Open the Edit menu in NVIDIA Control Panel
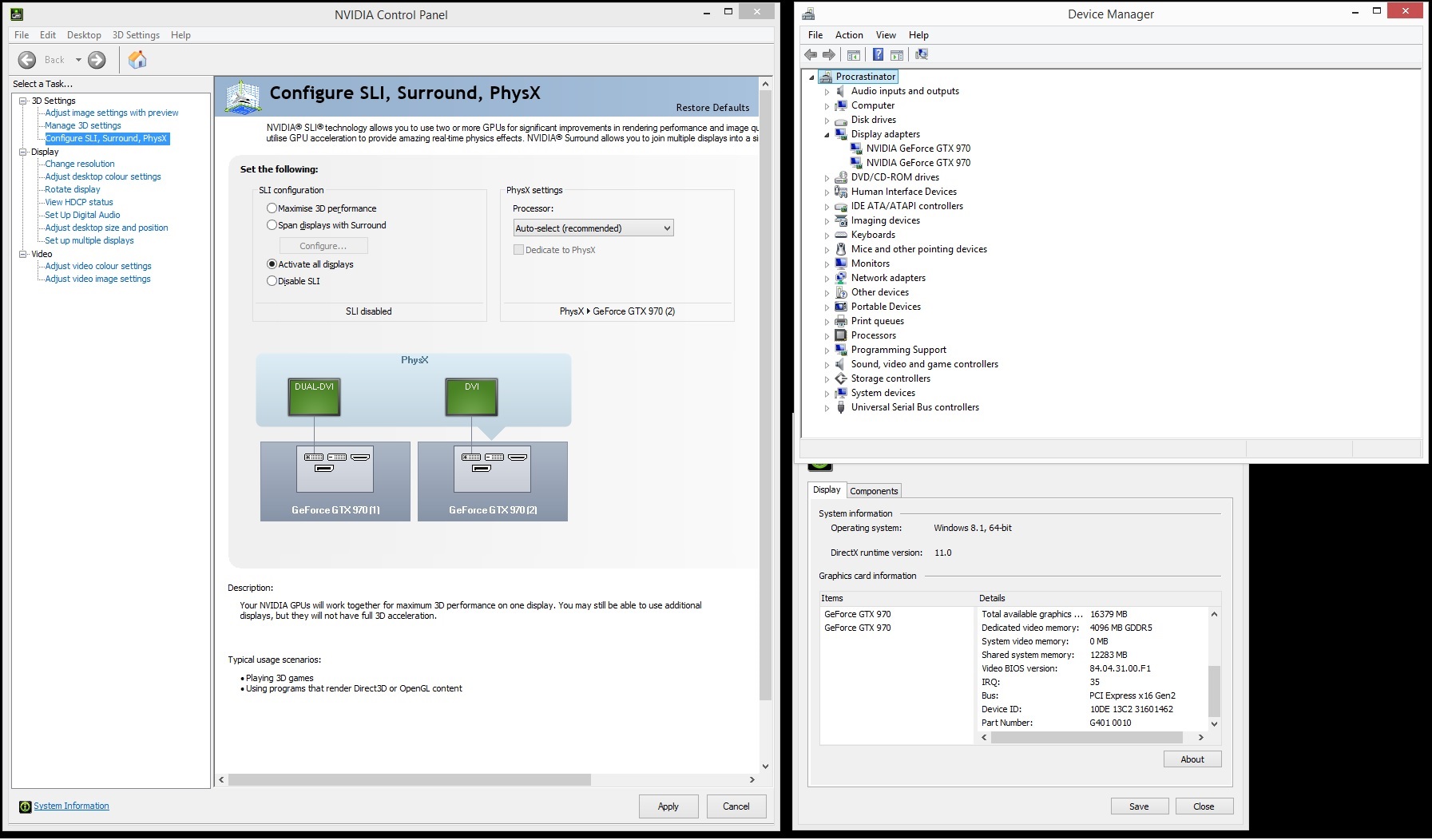The image size is (1432, 840). click(x=48, y=35)
